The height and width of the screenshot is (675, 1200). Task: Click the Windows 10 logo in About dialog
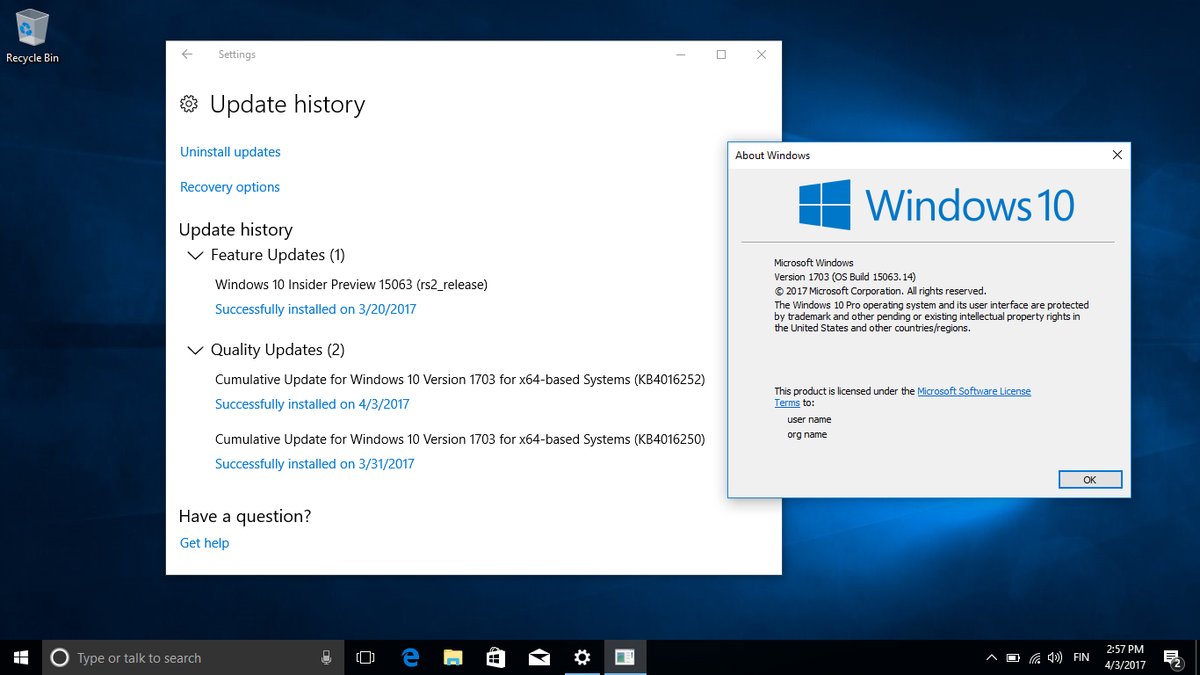coord(936,205)
